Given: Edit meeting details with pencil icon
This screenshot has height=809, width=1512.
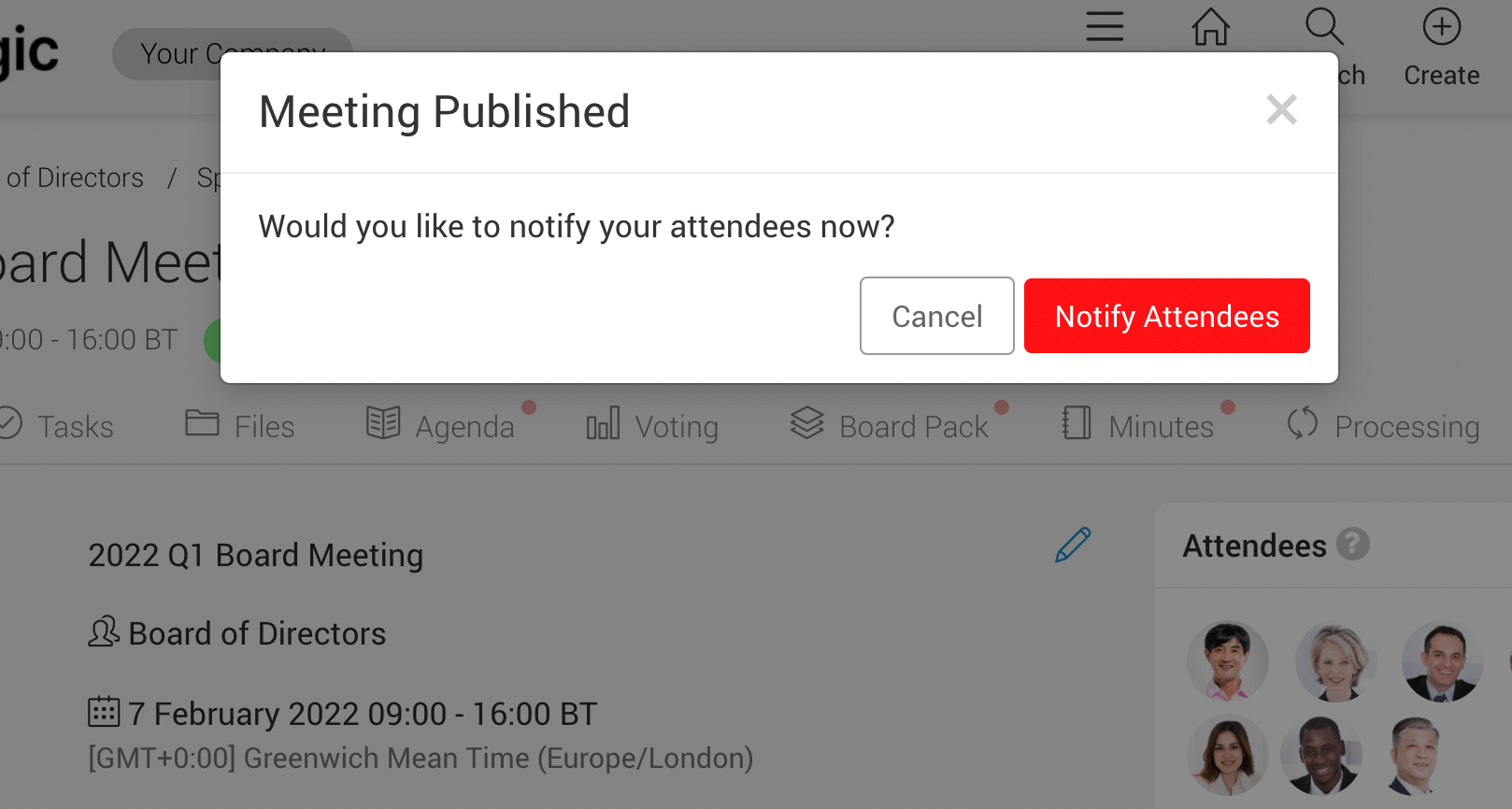Looking at the screenshot, I should (x=1073, y=545).
